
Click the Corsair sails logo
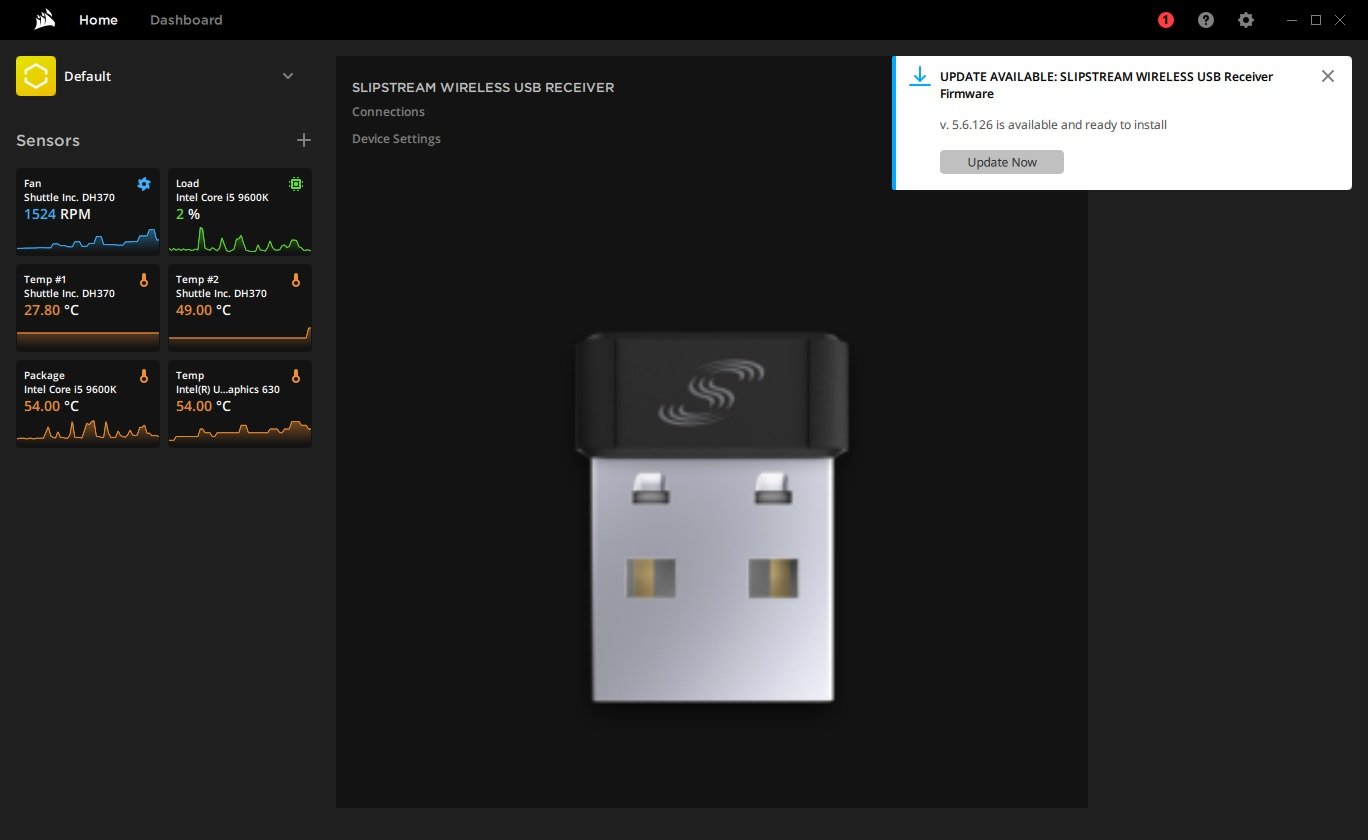pos(43,20)
